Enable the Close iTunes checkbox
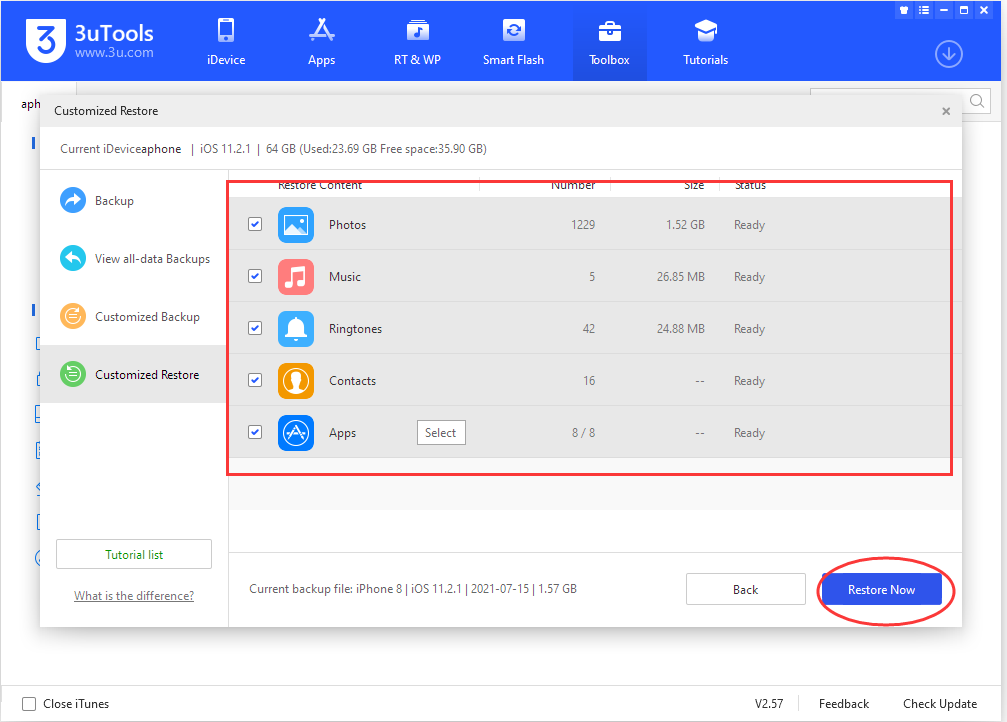 coord(29,704)
